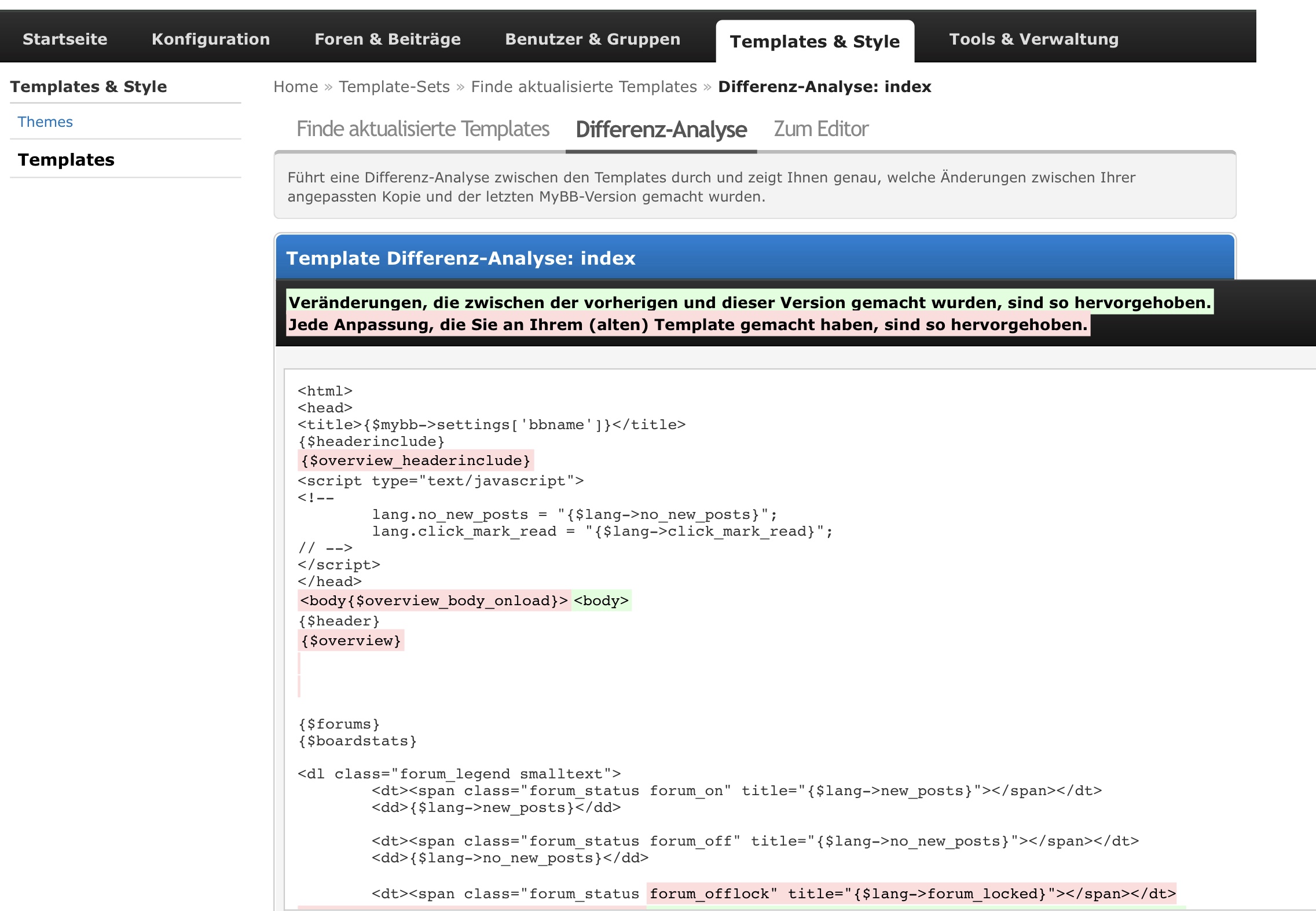
Task: Click the {$forums} code line
Action: [x=339, y=724]
